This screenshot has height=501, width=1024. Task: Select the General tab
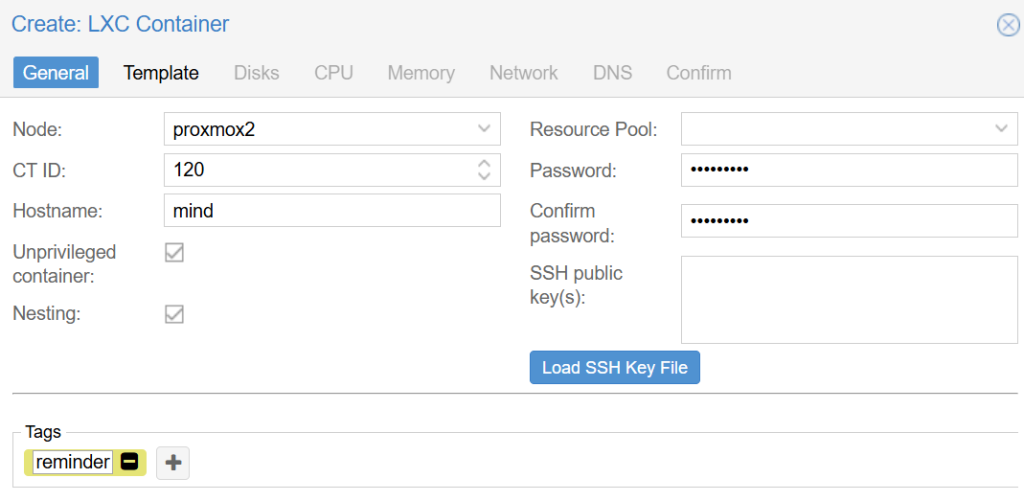coord(56,73)
